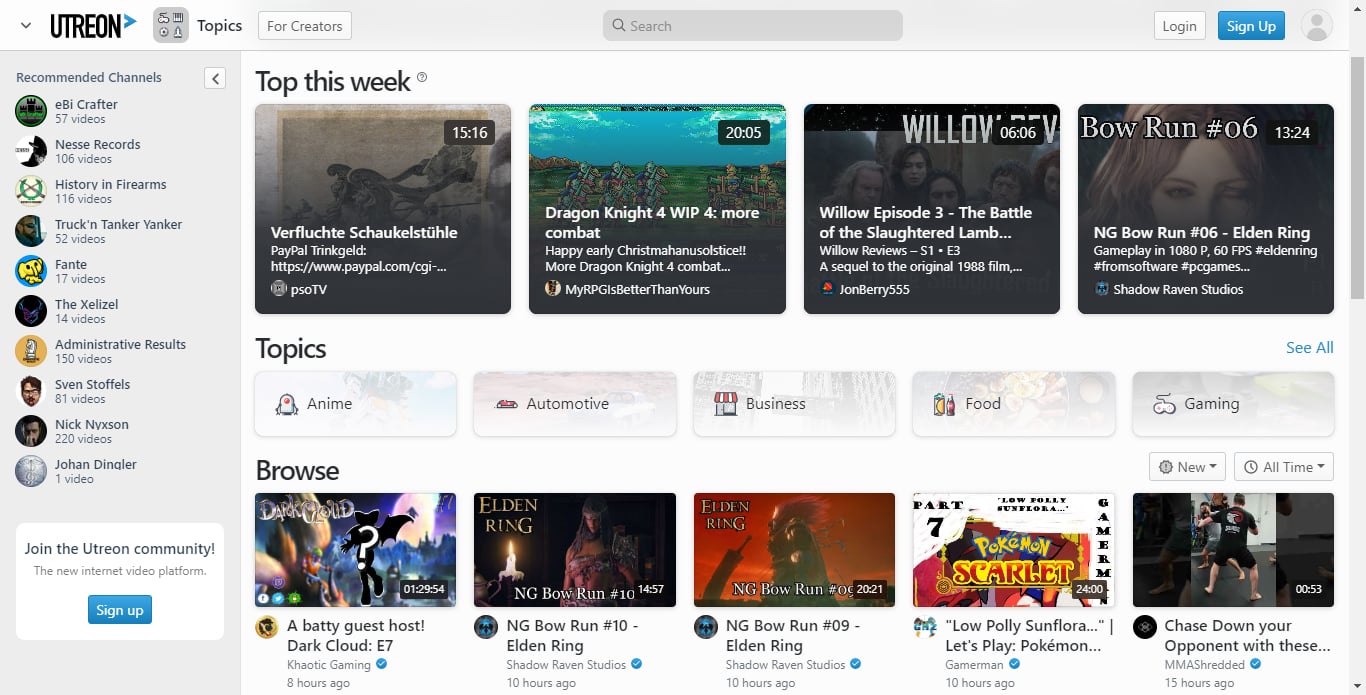
Task: Click the Login button
Action: [x=1180, y=26]
